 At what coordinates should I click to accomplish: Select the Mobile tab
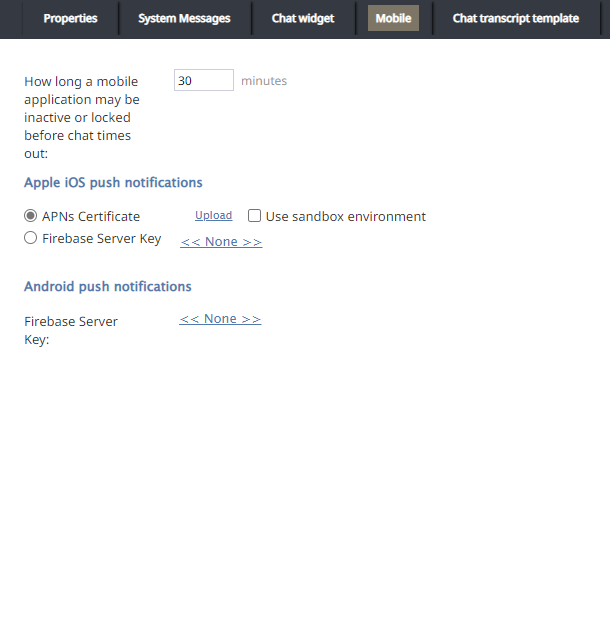click(393, 18)
